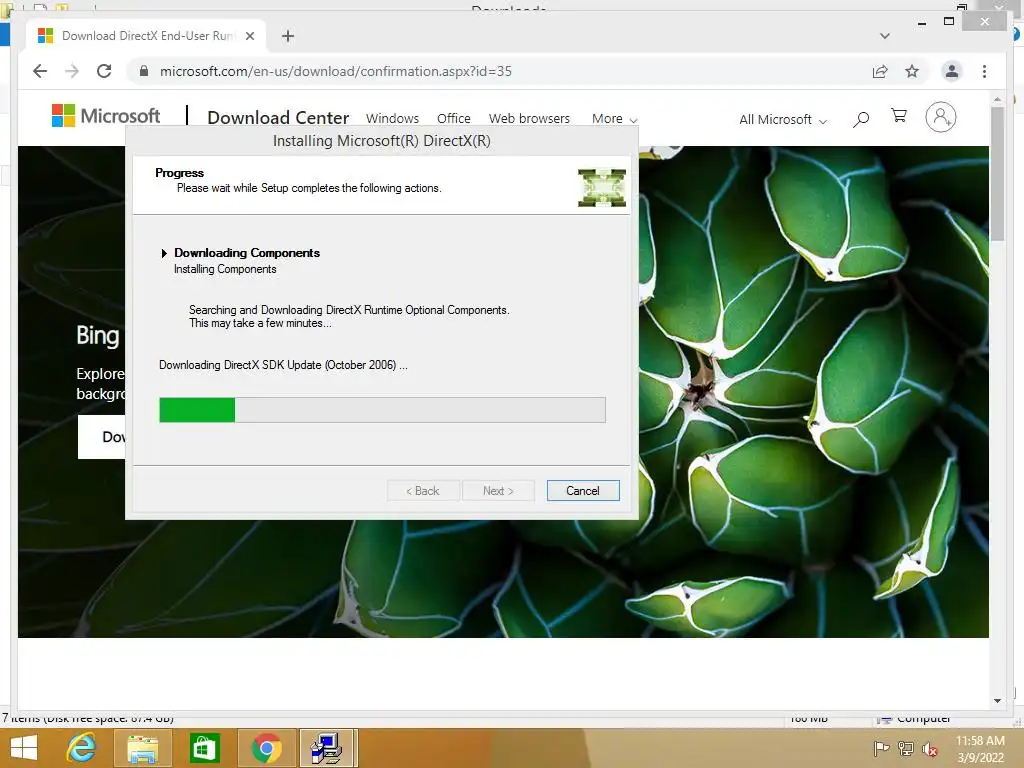Click the Downloading Components step
1024x768 pixels.
coord(247,253)
